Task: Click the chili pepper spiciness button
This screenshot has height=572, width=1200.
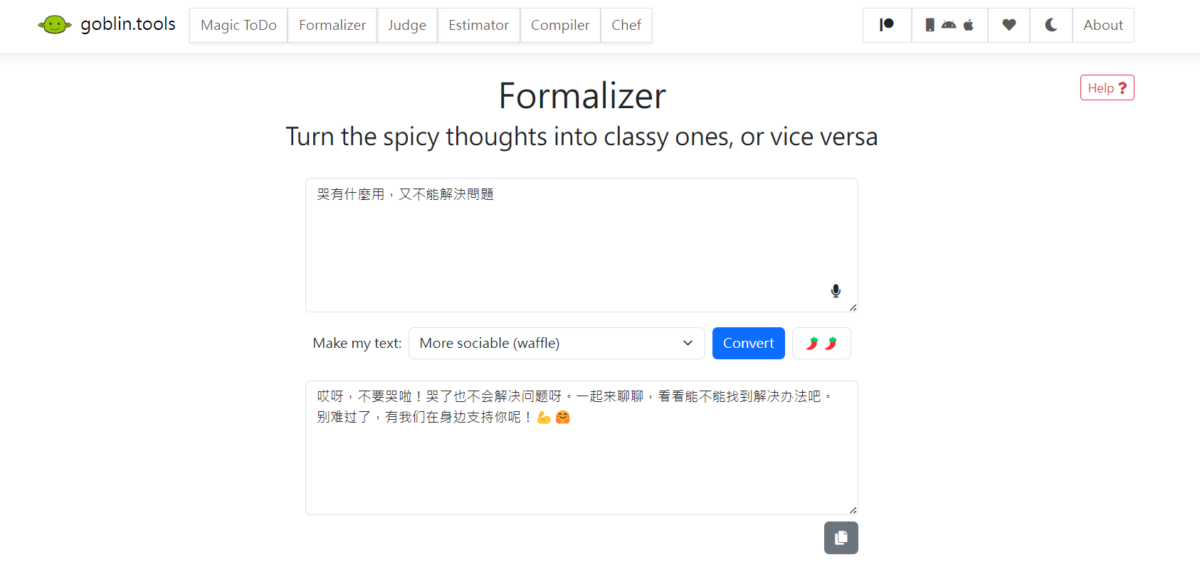Action: click(821, 343)
